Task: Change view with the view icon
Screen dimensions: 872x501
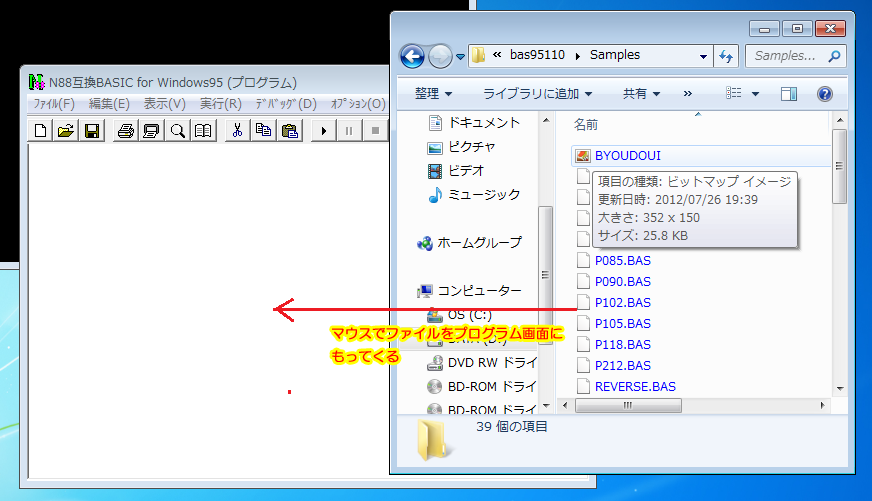Action: click(x=734, y=93)
